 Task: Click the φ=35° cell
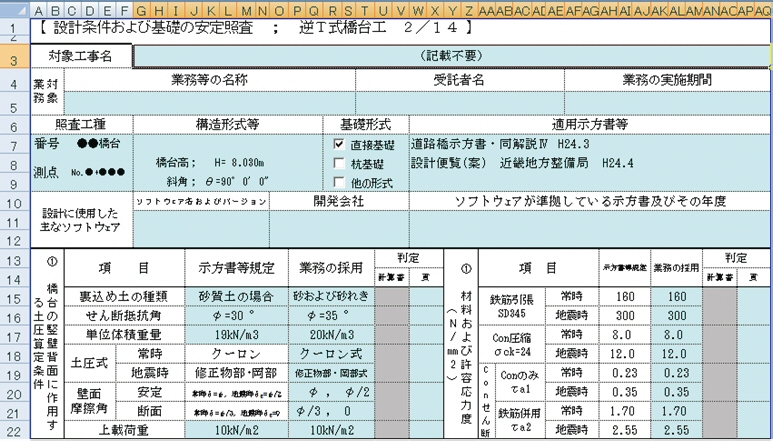(331, 315)
